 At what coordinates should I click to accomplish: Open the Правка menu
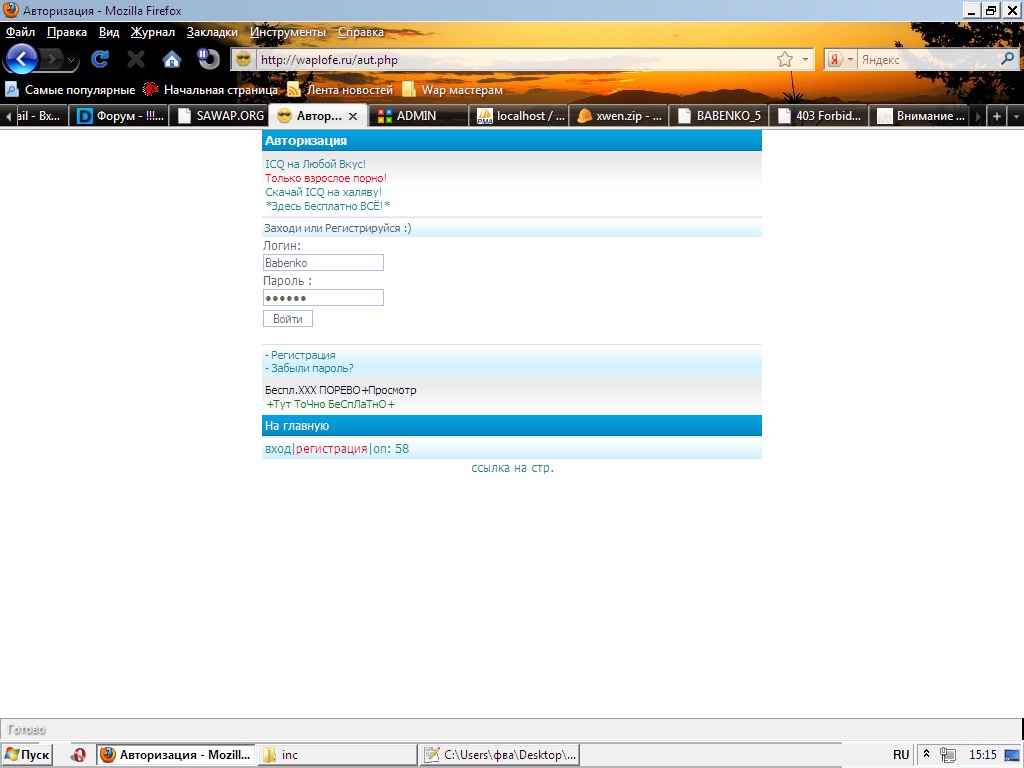click(x=67, y=31)
